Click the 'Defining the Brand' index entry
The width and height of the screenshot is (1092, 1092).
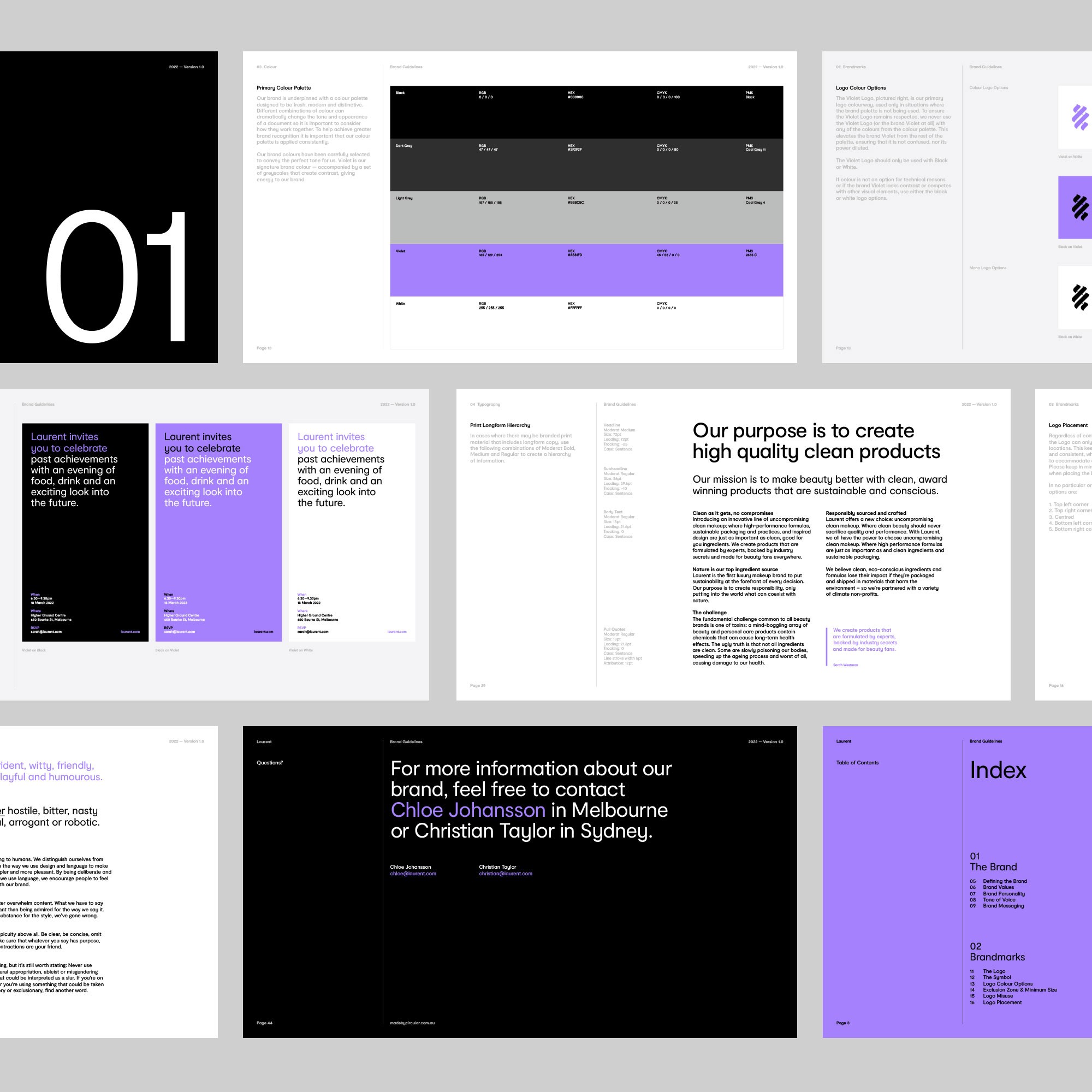pos(1005,881)
